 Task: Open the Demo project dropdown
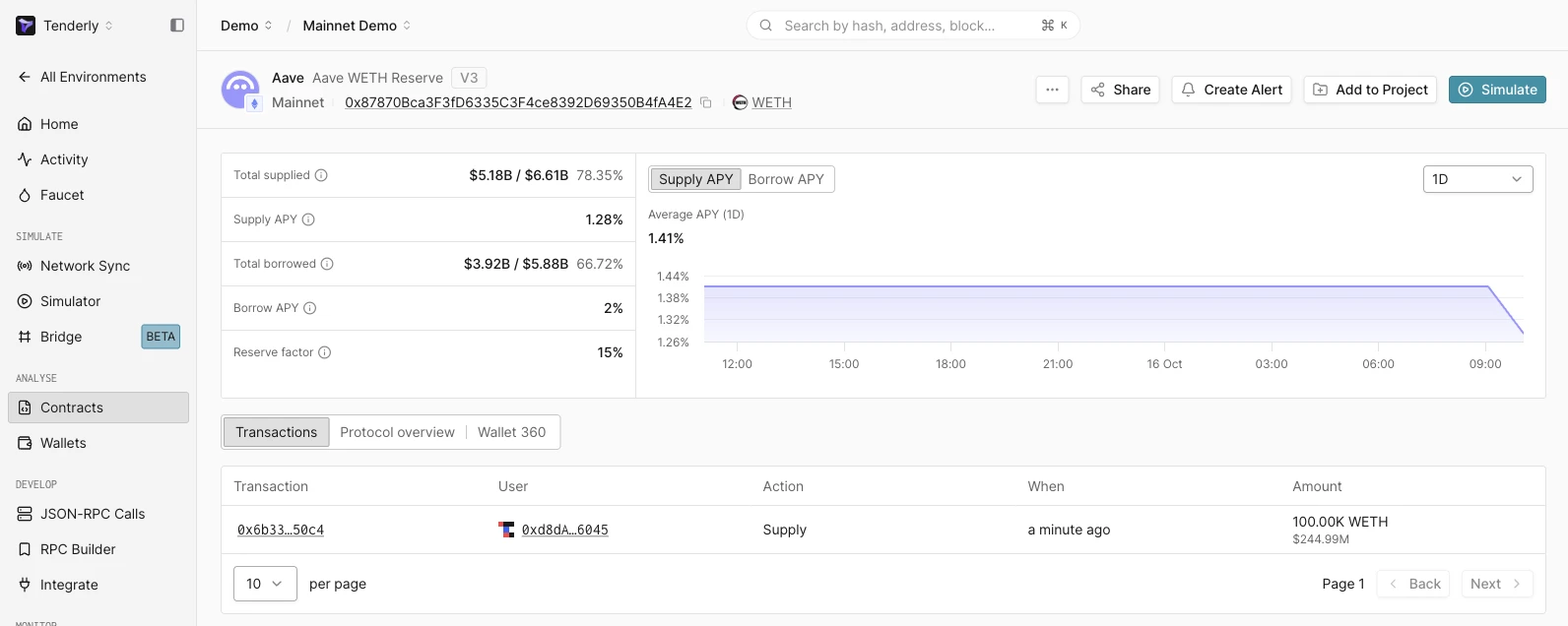[246, 26]
